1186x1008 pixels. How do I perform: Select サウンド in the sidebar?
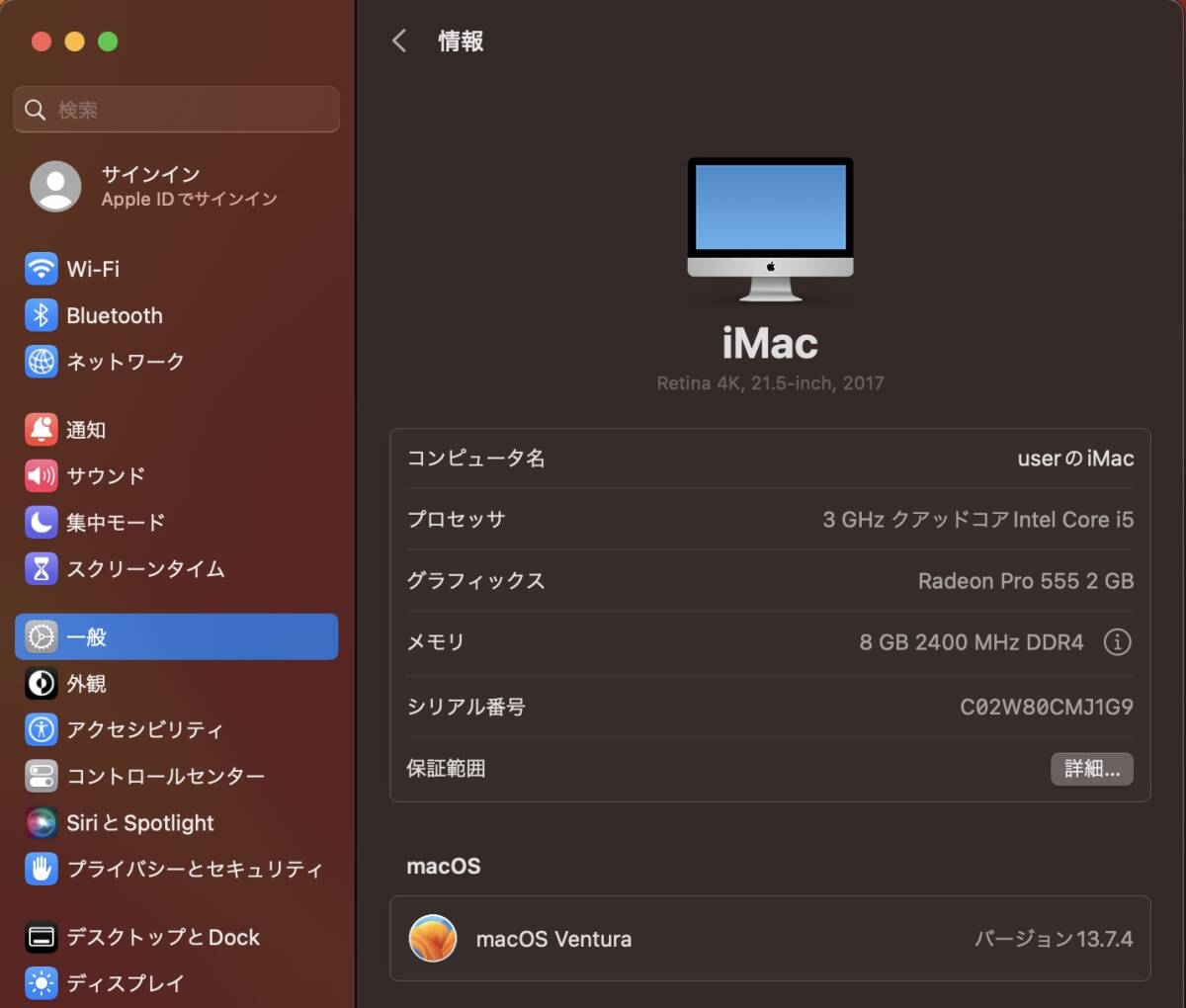pos(177,476)
